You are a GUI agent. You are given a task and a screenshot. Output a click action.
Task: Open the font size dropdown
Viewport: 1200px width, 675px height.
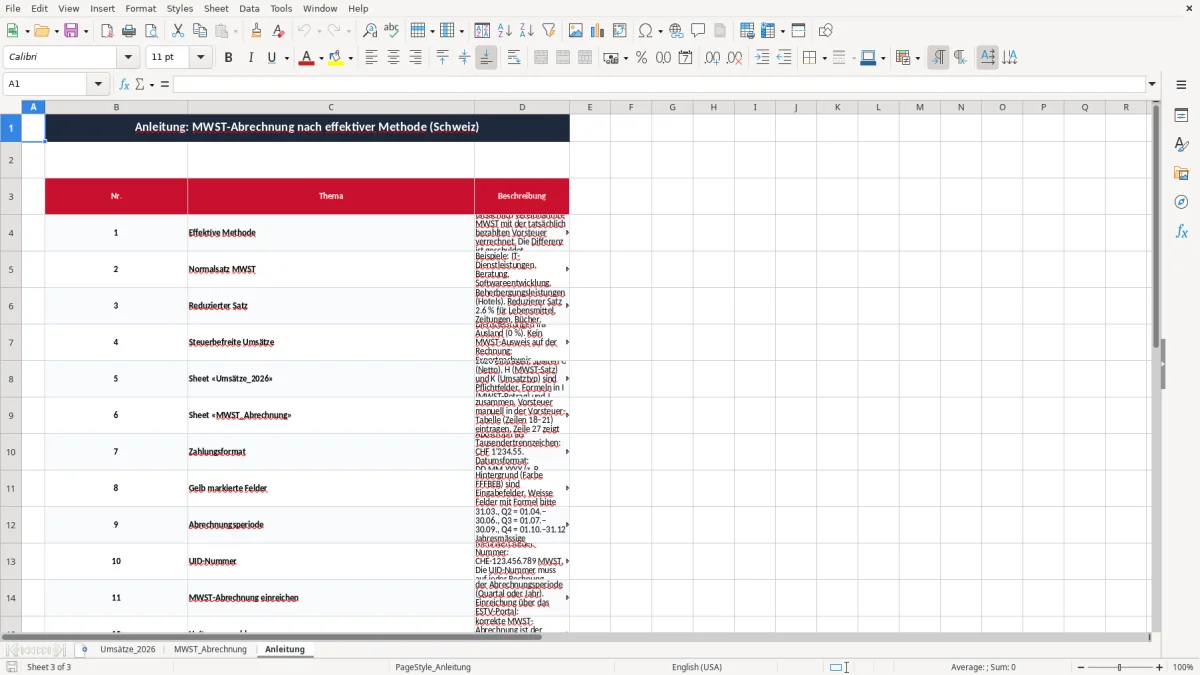(x=200, y=58)
